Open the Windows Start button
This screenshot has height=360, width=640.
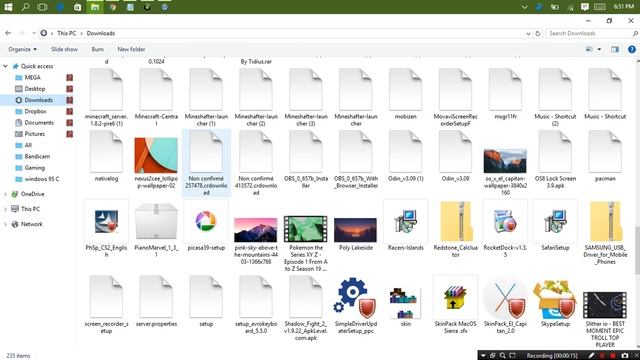[8, 7]
